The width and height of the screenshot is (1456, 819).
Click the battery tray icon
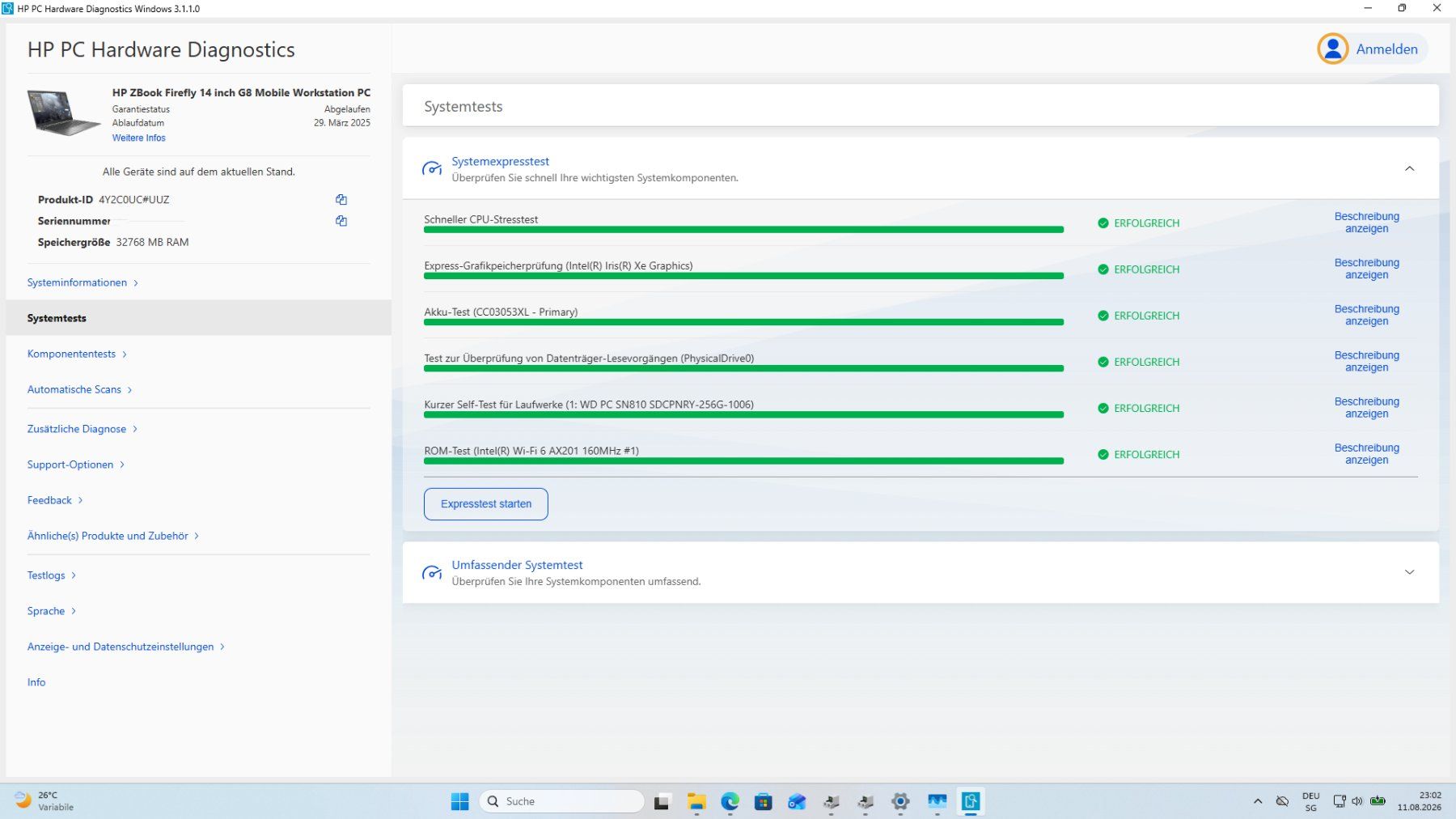click(1378, 801)
